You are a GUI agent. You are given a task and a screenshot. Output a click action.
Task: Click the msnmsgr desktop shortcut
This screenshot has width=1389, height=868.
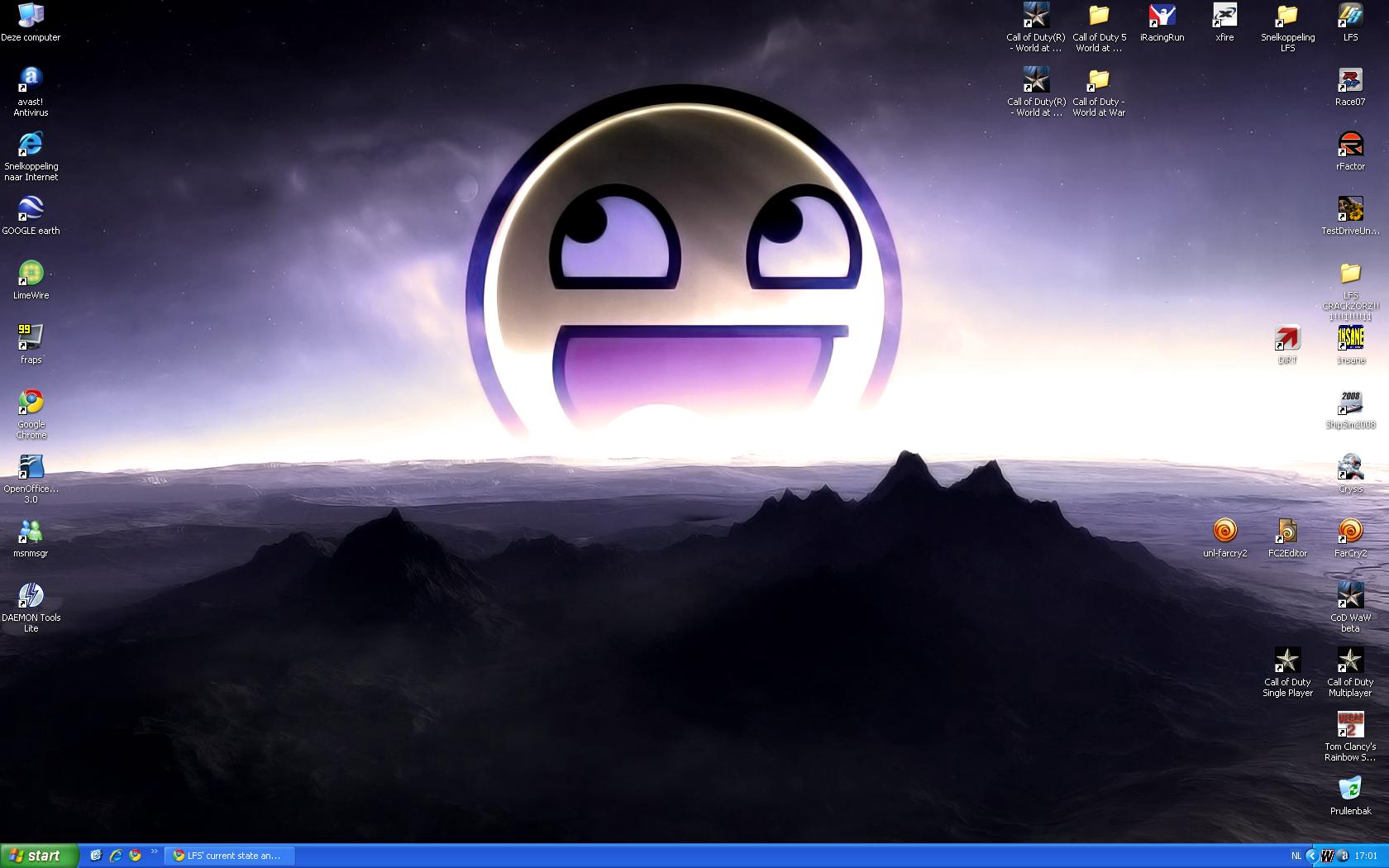pos(31,537)
